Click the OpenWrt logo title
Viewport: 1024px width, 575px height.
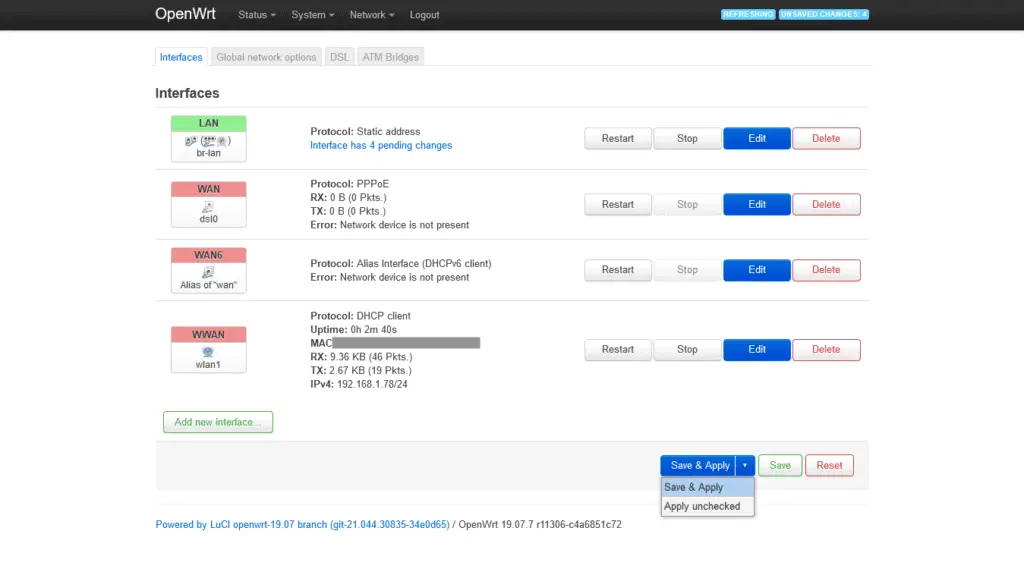coord(185,14)
